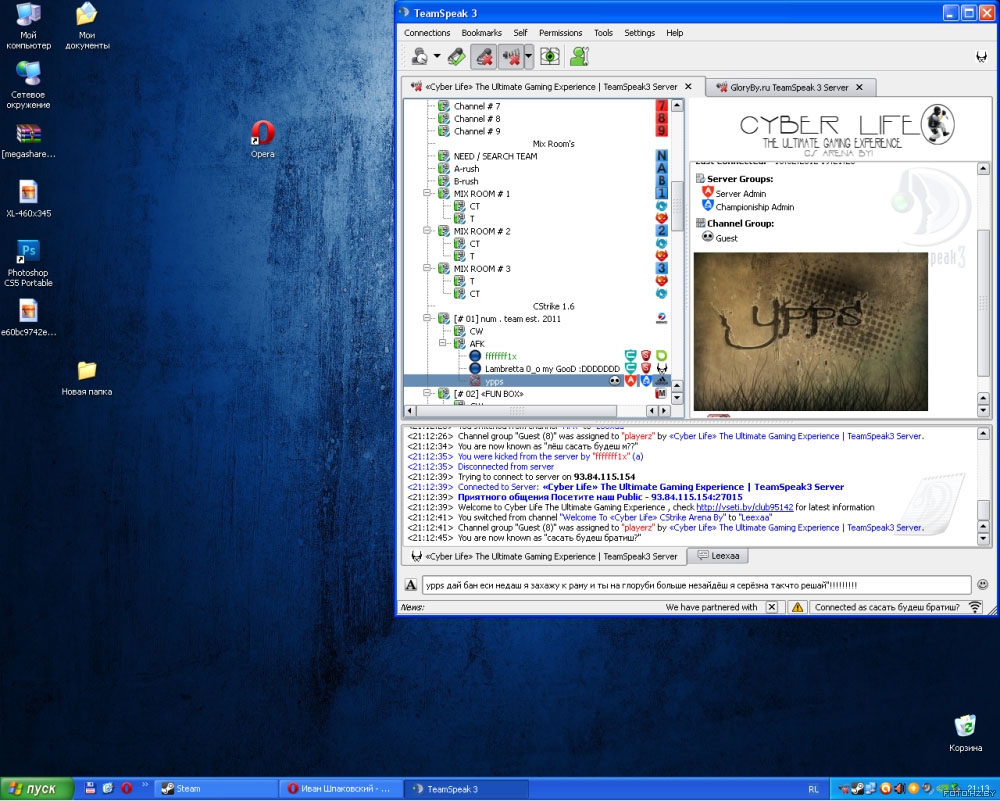Screen dimensions: 1000x801
Task: Click the blue A icon beside A-rush
Action: coord(661,168)
